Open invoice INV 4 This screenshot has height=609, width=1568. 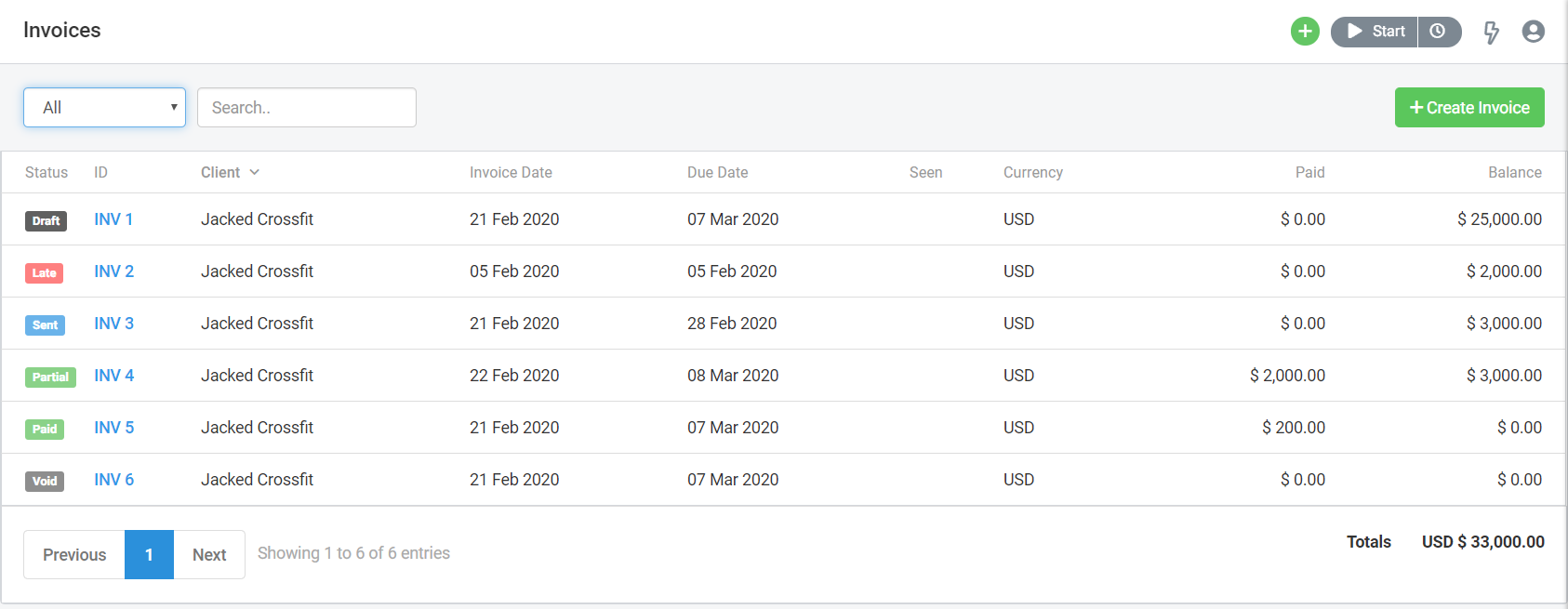coord(113,376)
